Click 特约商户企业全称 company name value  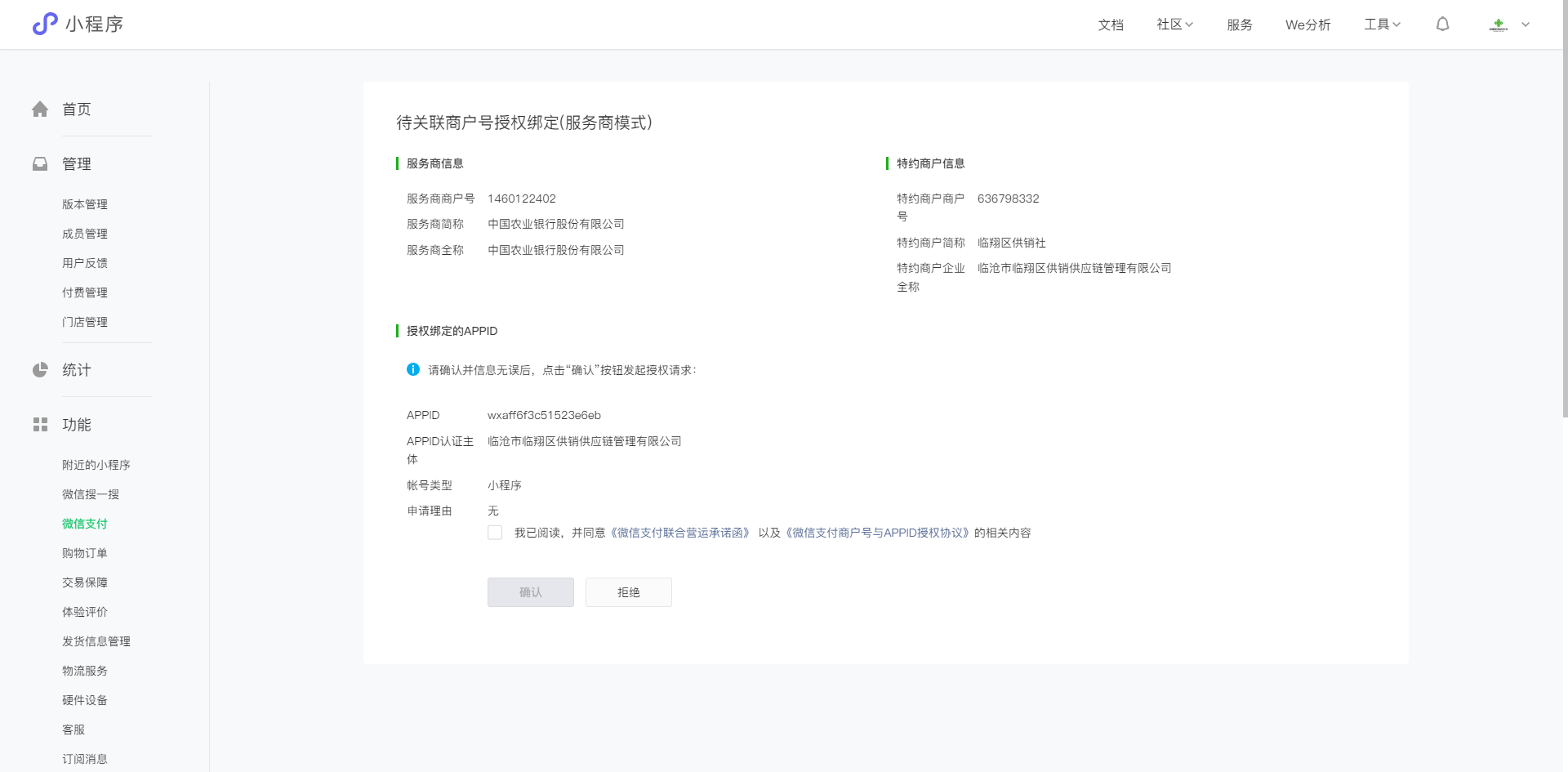(1075, 268)
